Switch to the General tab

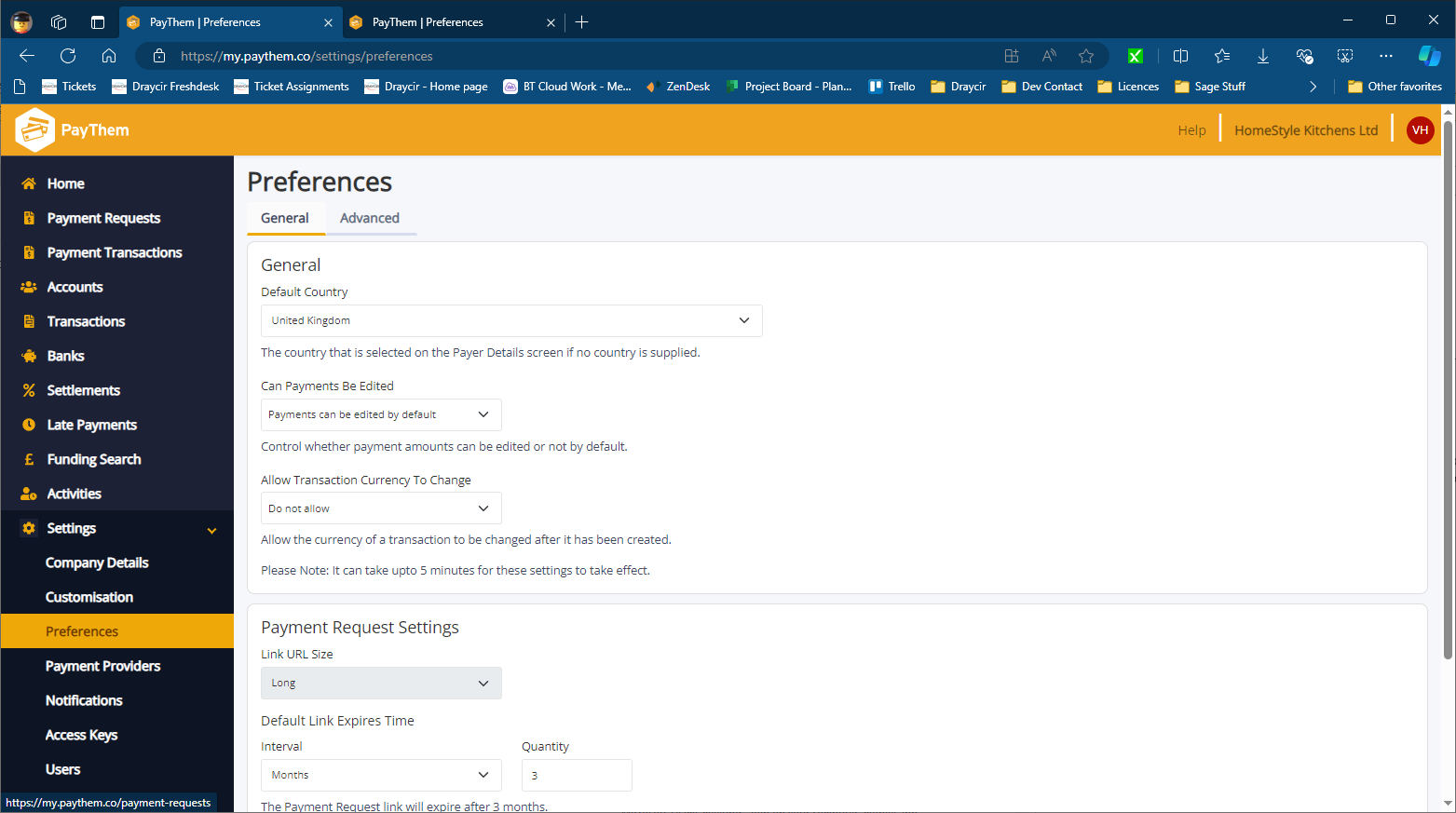click(285, 218)
